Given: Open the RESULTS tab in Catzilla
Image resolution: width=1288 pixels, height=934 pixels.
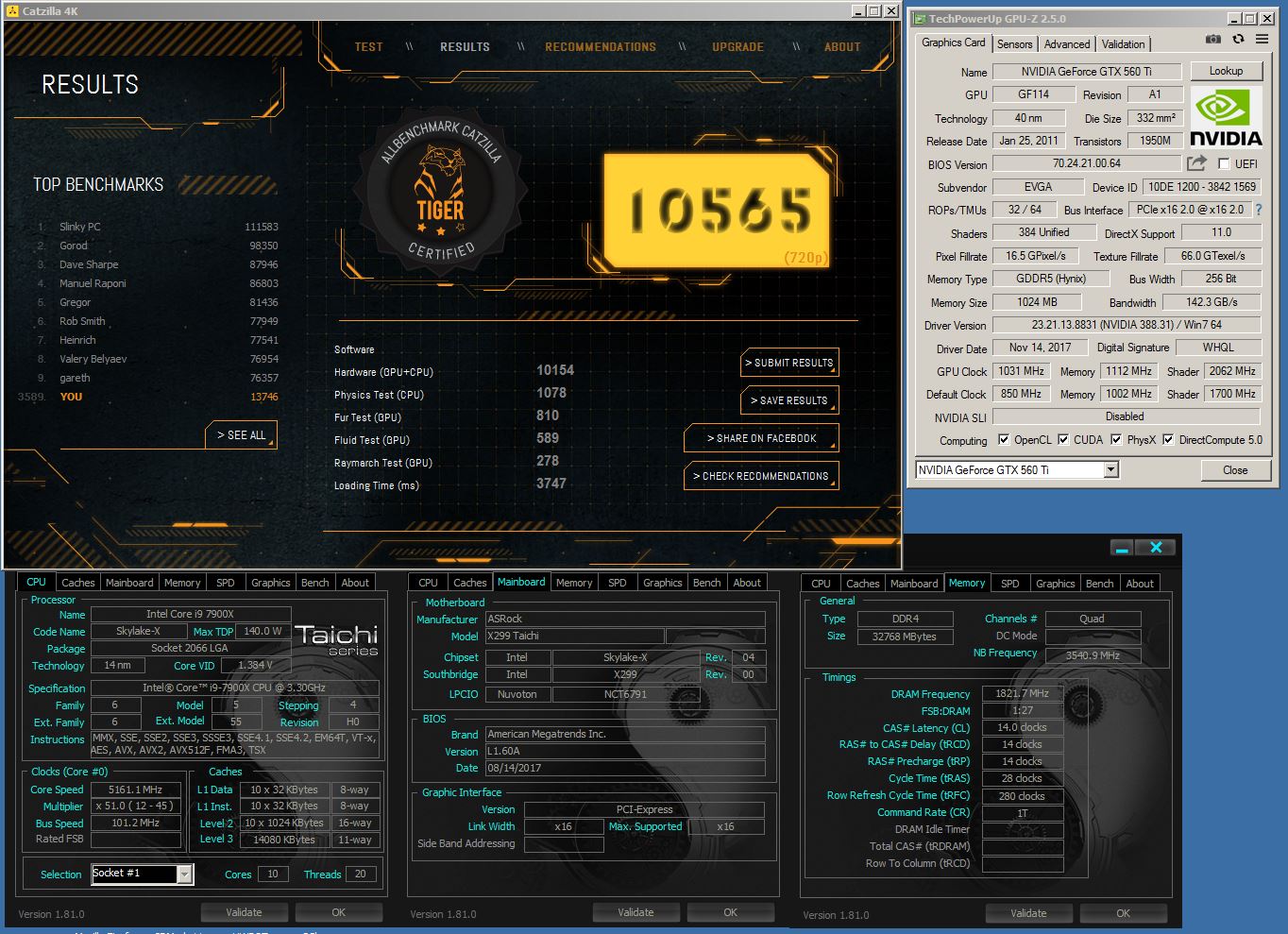Looking at the screenshot, I should (x=465, y=46).
